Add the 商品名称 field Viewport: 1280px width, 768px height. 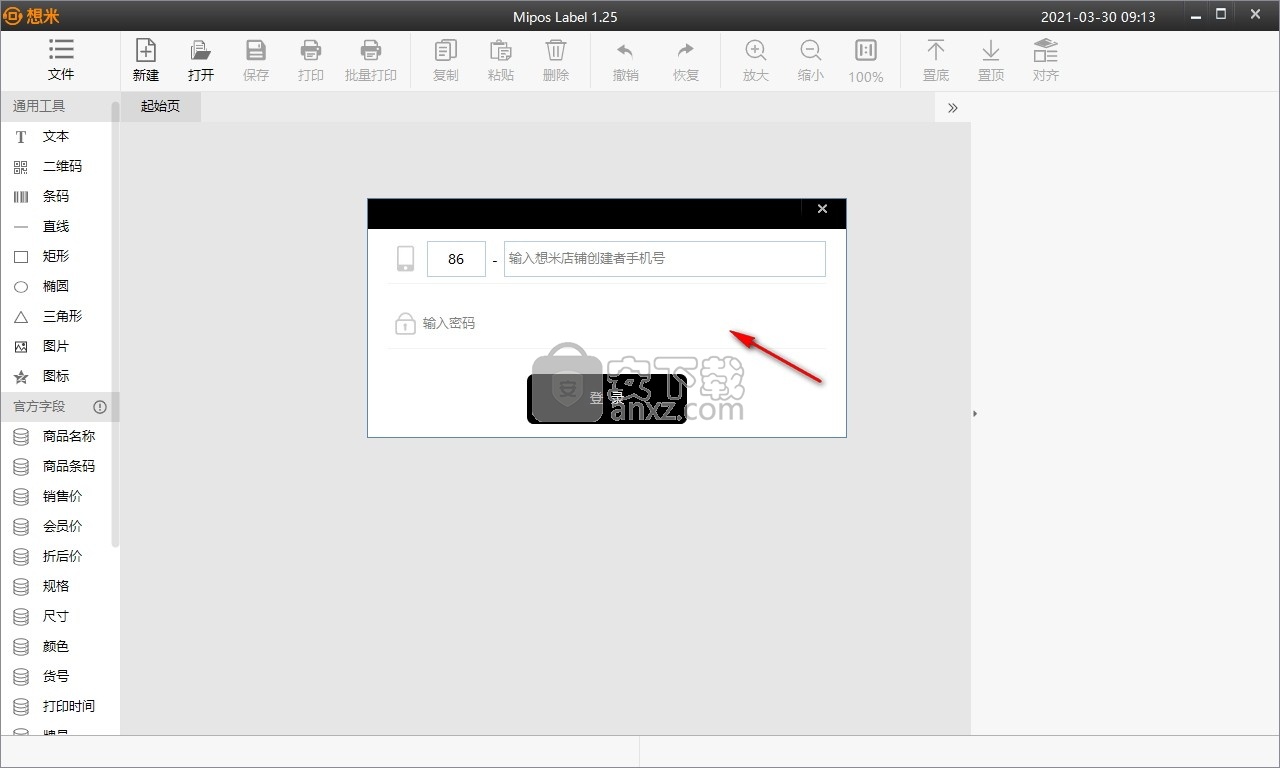[56, 436]
